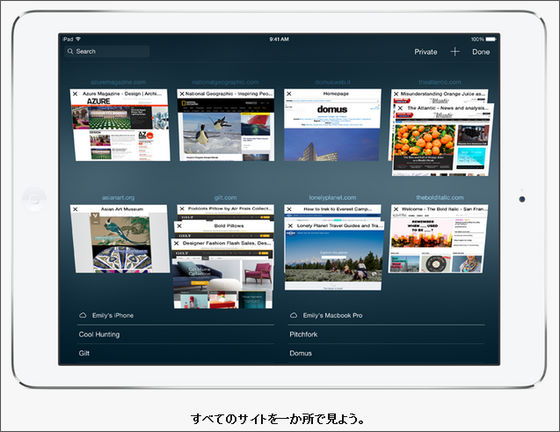Select the Designer Fashion Flash Sales thumbnail

223,274
